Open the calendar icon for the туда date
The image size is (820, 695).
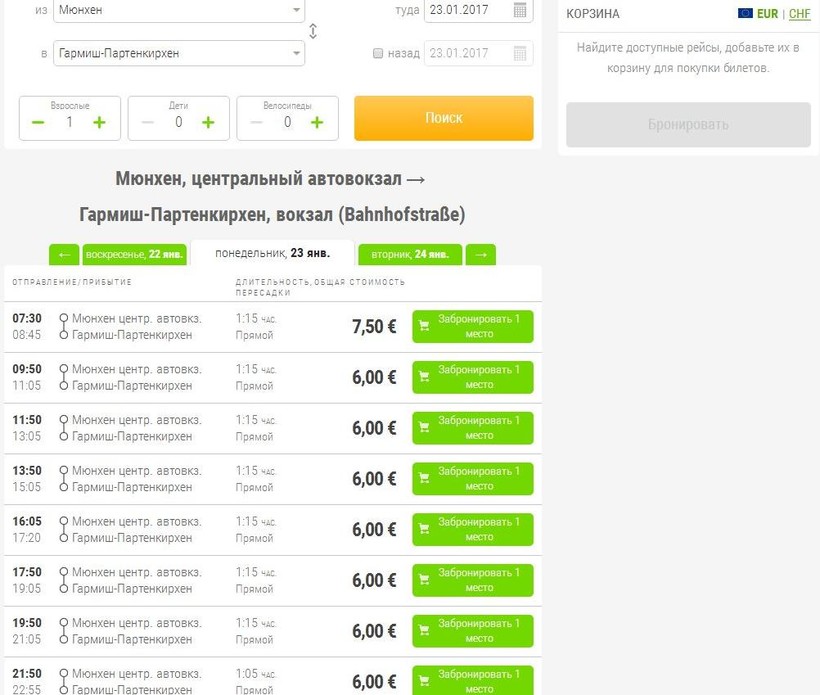click(520, 10)
